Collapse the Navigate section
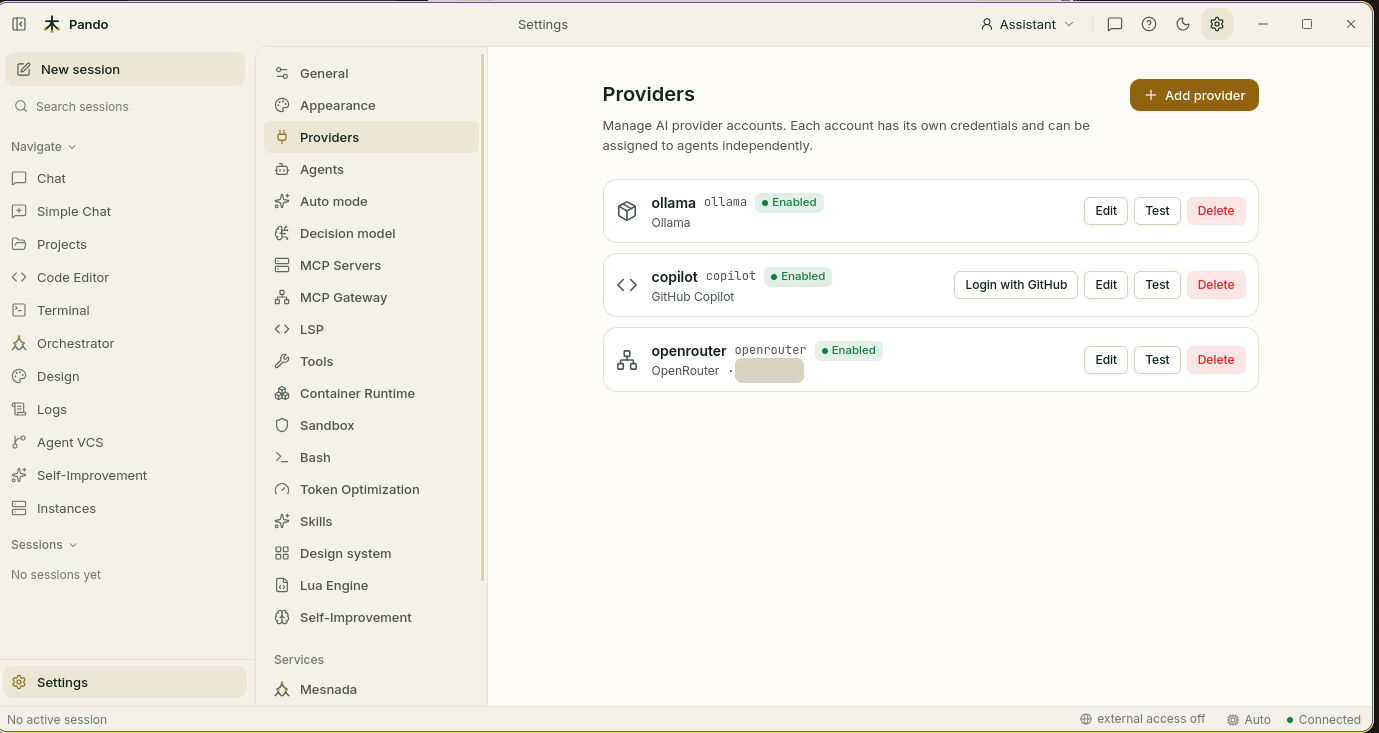The width and height of the screenshot is (1379, 733). [x=44, y=146]
